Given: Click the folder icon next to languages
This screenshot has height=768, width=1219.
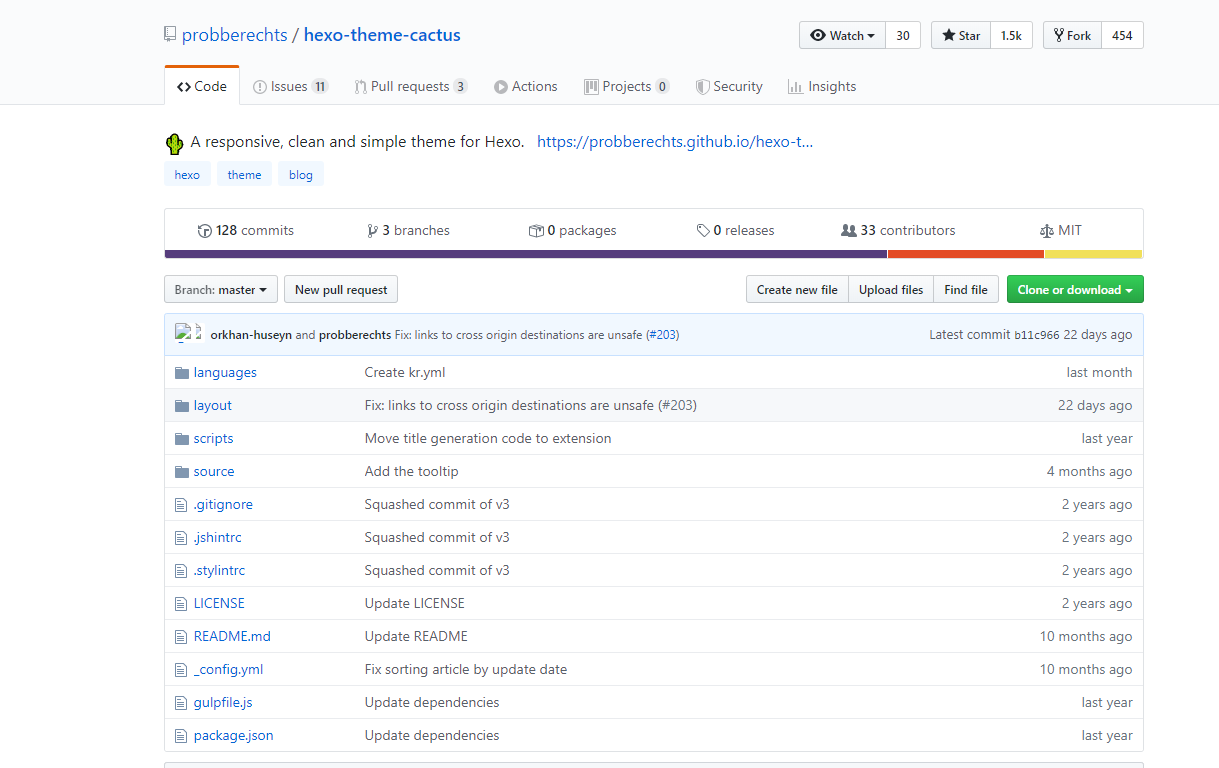Looking at the screenshot, I should pos(181,373).
